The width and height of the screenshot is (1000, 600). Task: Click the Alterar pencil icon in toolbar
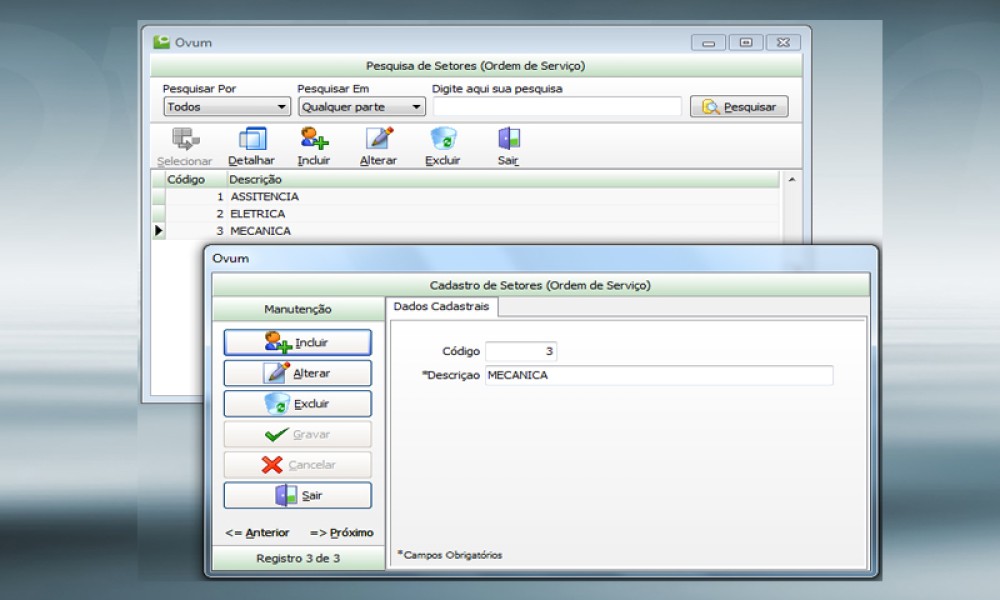(378, 139)
